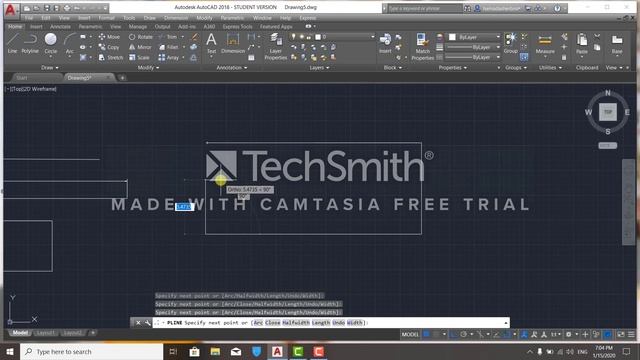Open the Annotate ribbon tab
The width and height of the screenshot is (640, 360).
(x=60, y=27)
